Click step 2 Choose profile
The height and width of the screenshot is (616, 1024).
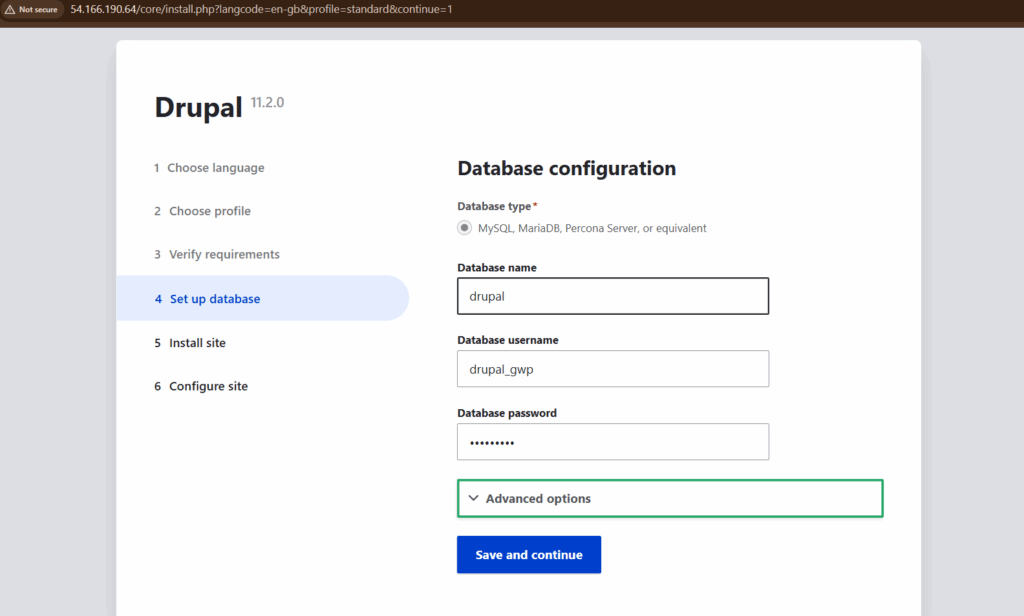point(202,211)
